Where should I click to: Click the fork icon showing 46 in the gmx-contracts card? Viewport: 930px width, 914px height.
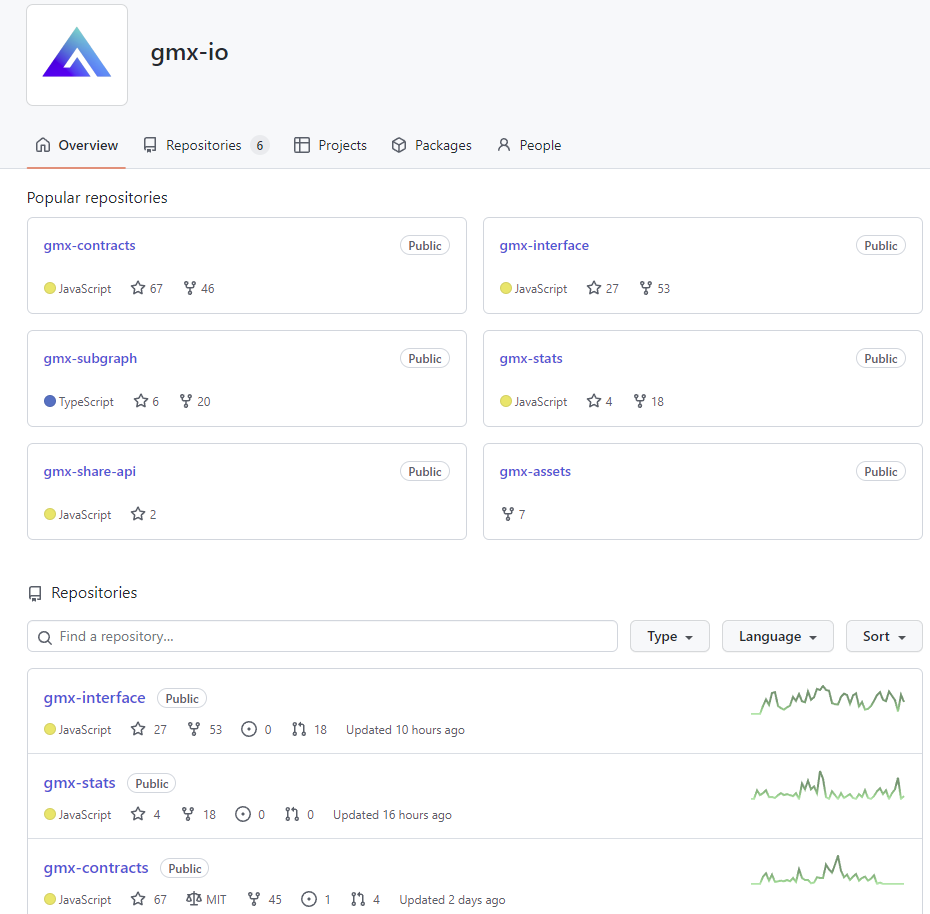(190, 288)
